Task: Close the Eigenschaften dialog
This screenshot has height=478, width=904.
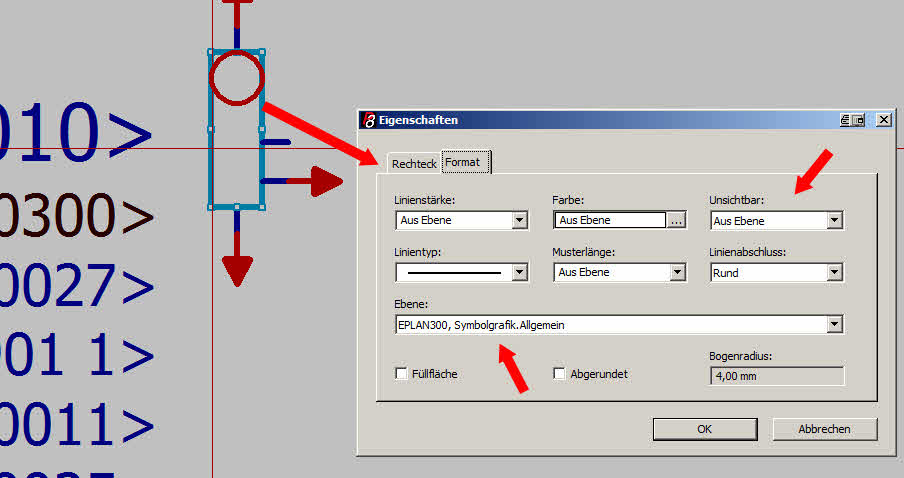Action: [x=884, y=120]
